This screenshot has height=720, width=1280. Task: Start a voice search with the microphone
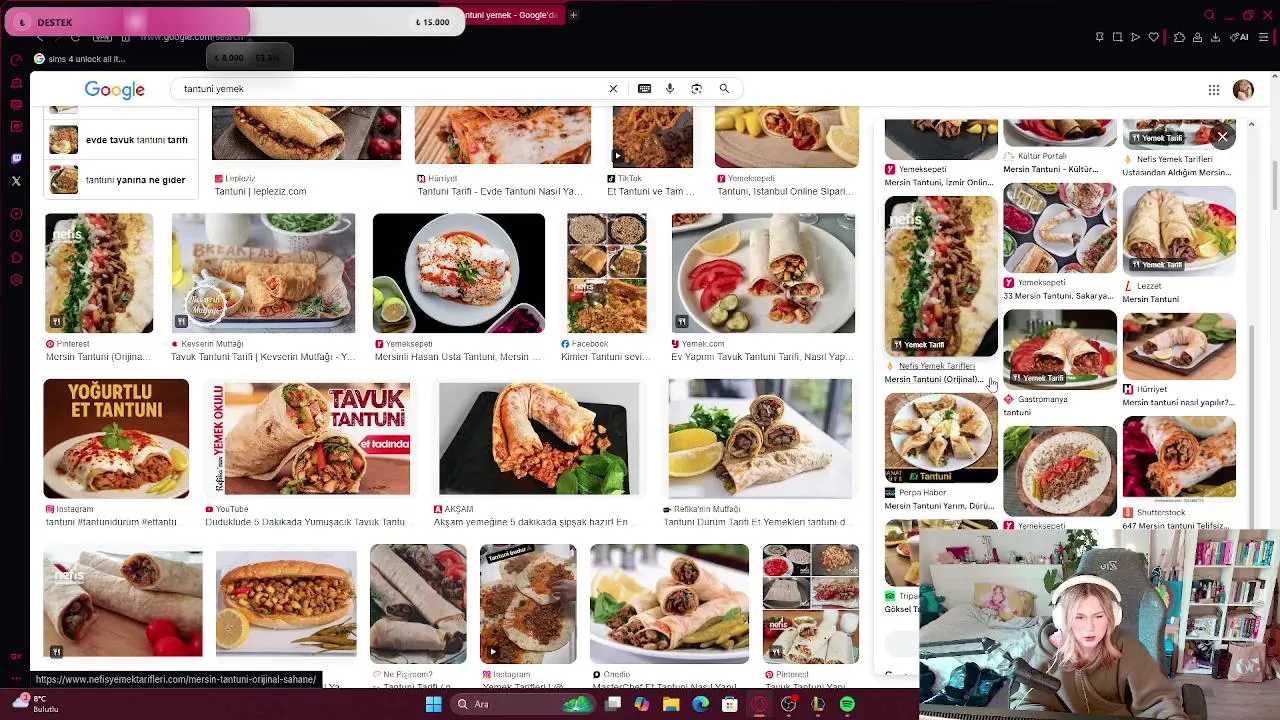point(670,89)
